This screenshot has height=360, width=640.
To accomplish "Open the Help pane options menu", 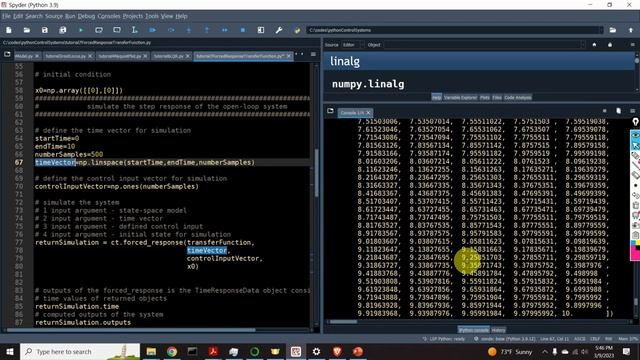I will tap(632, 45).
